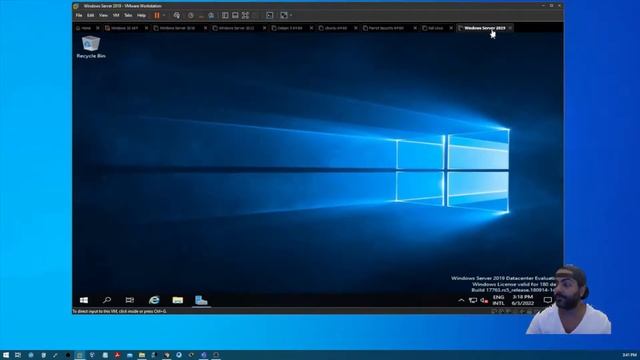Image resolution: width=640 pixels, height=360 pixels.
Task: Open host File Explorer taskbar icon
Action: (x=142, y=355)
